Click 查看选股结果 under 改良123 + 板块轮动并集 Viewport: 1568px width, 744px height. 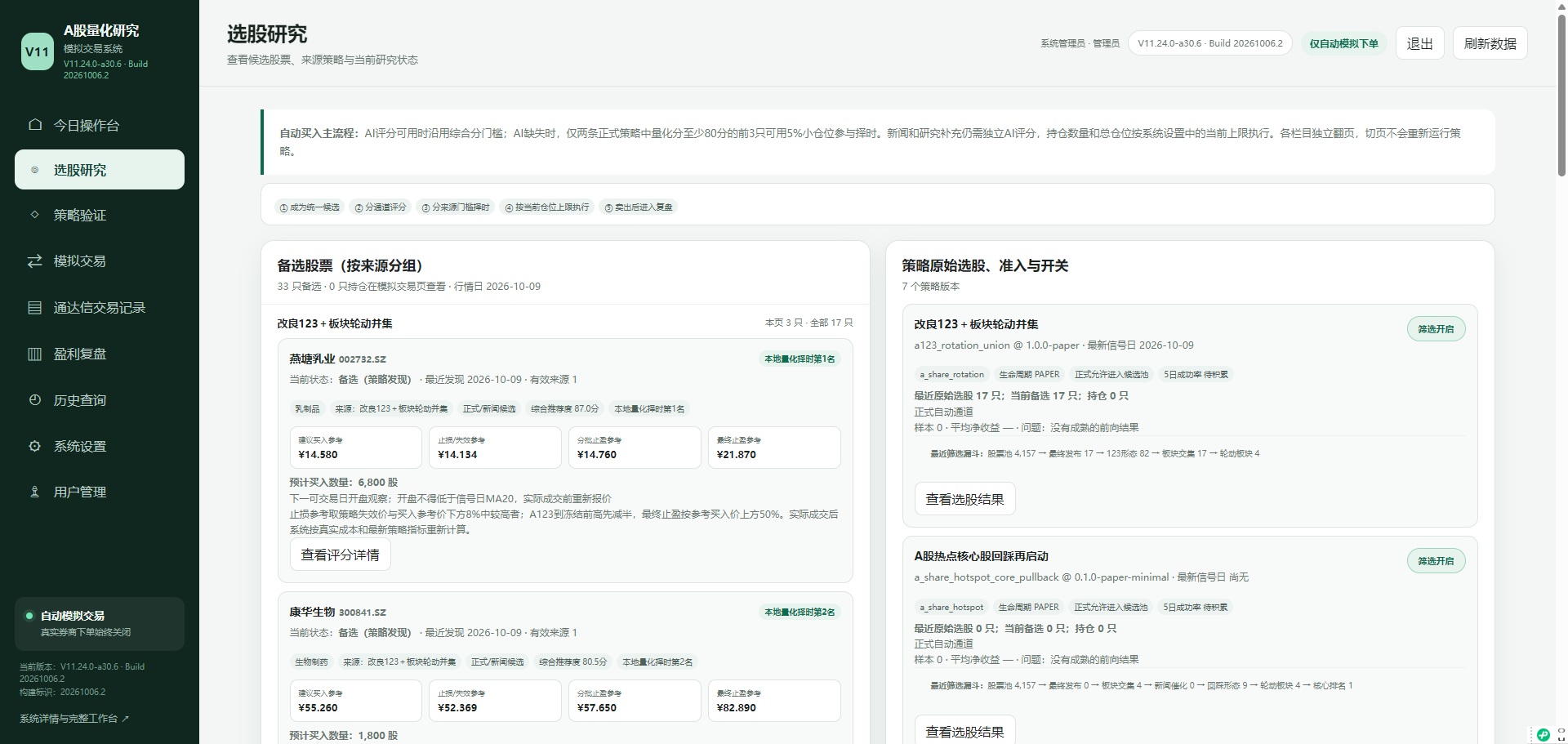(x=964, y=499)
